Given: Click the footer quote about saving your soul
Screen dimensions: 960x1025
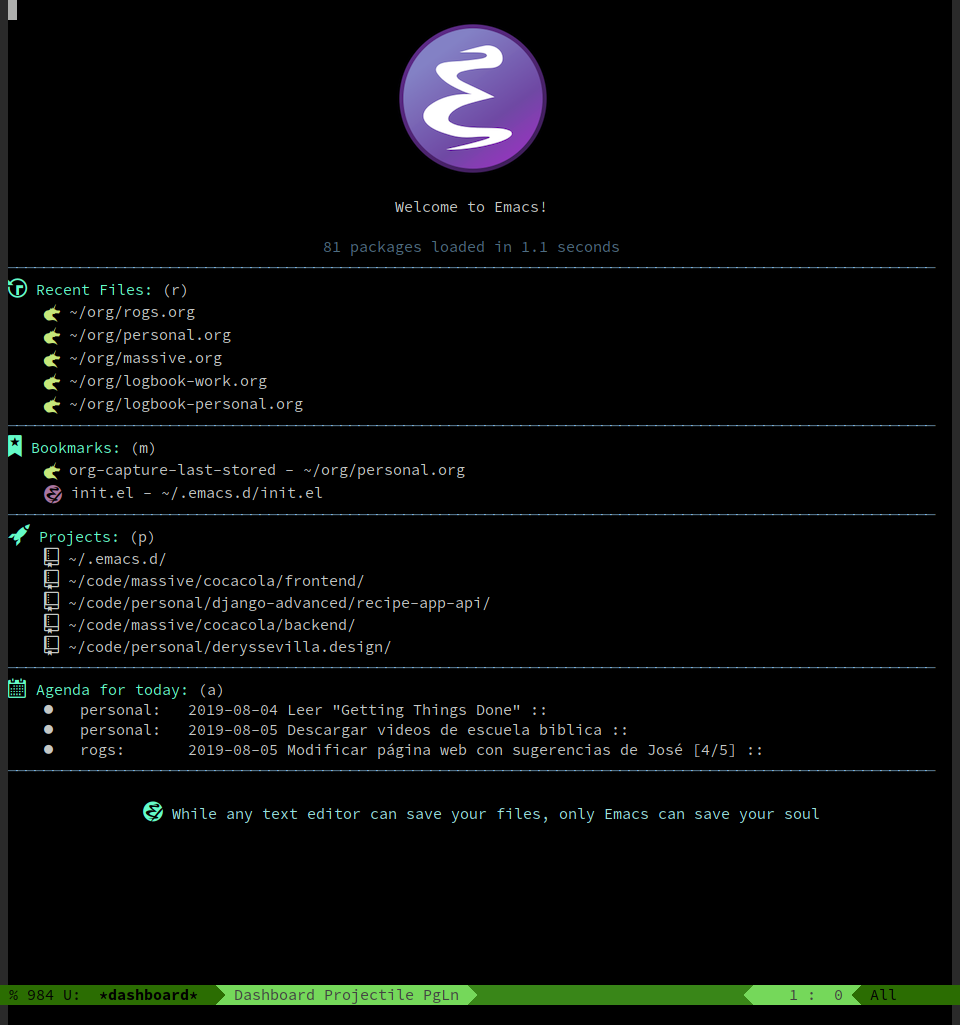Looking at the screenshot, I should point(495,814).
